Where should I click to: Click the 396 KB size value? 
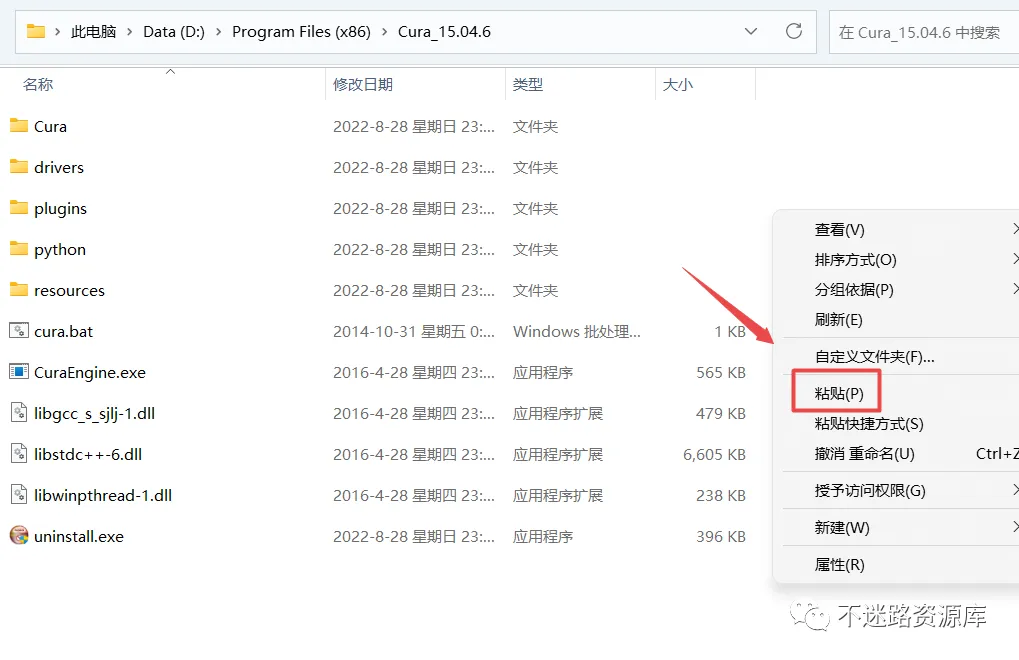click(x=721, y=537)
